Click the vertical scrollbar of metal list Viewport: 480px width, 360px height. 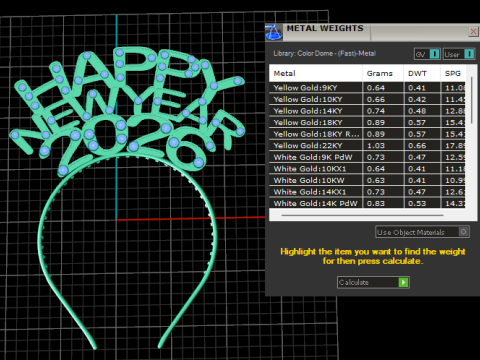tap(472, 100)
